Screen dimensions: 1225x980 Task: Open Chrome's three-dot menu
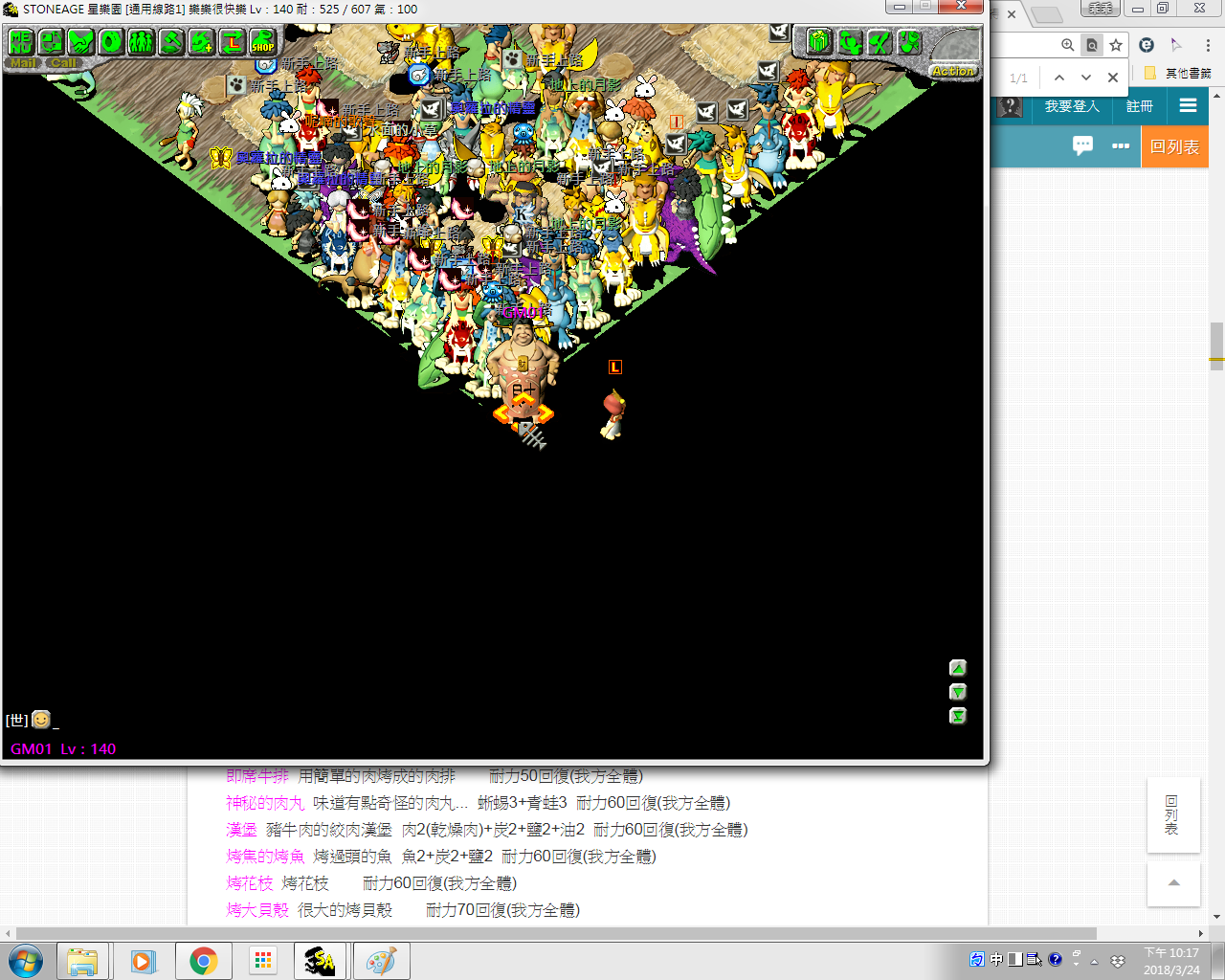tap(1208, 45)
